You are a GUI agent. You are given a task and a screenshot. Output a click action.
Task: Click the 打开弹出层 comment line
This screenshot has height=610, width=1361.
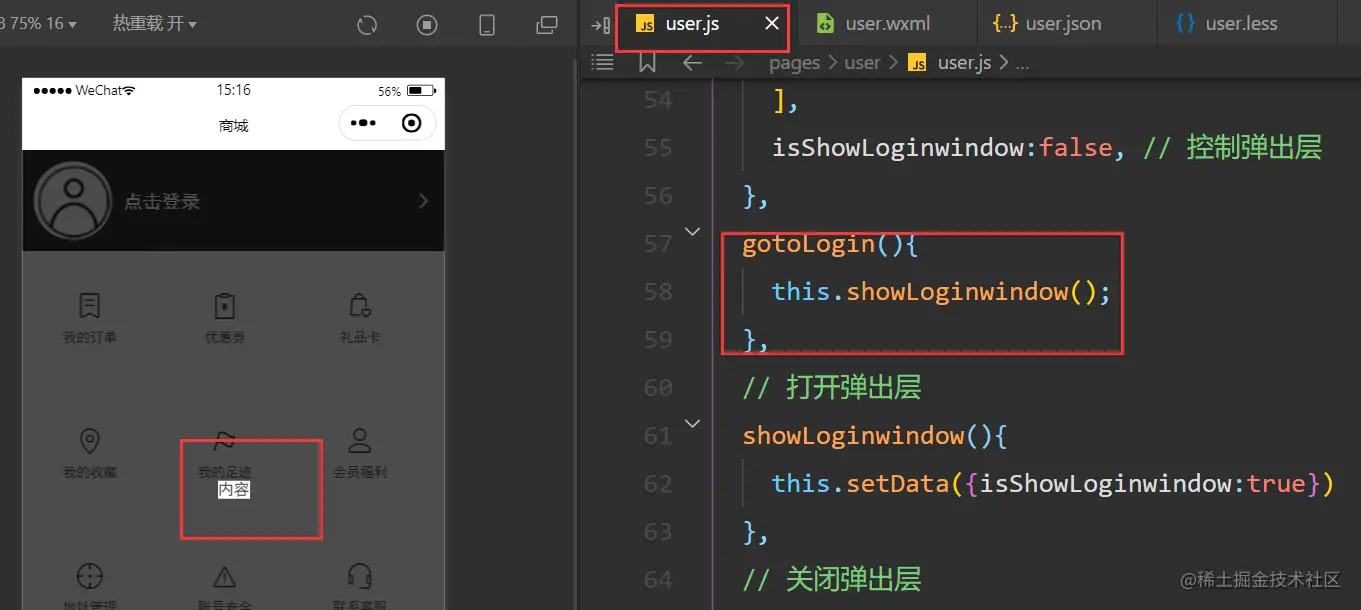tap(831, 388)
